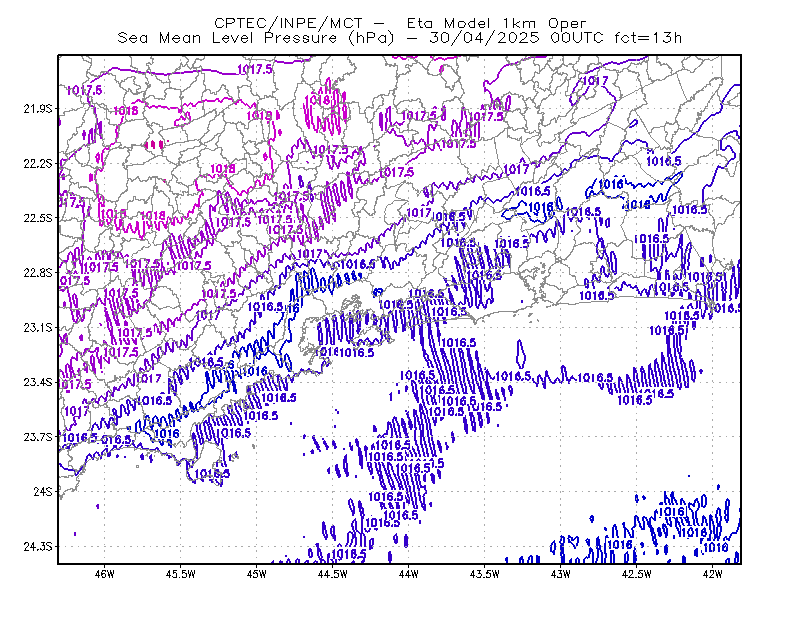The image size is (800, 618).
Task: Click the 'Eta Model 1km Oper' heading text
Action: [496, 23]
